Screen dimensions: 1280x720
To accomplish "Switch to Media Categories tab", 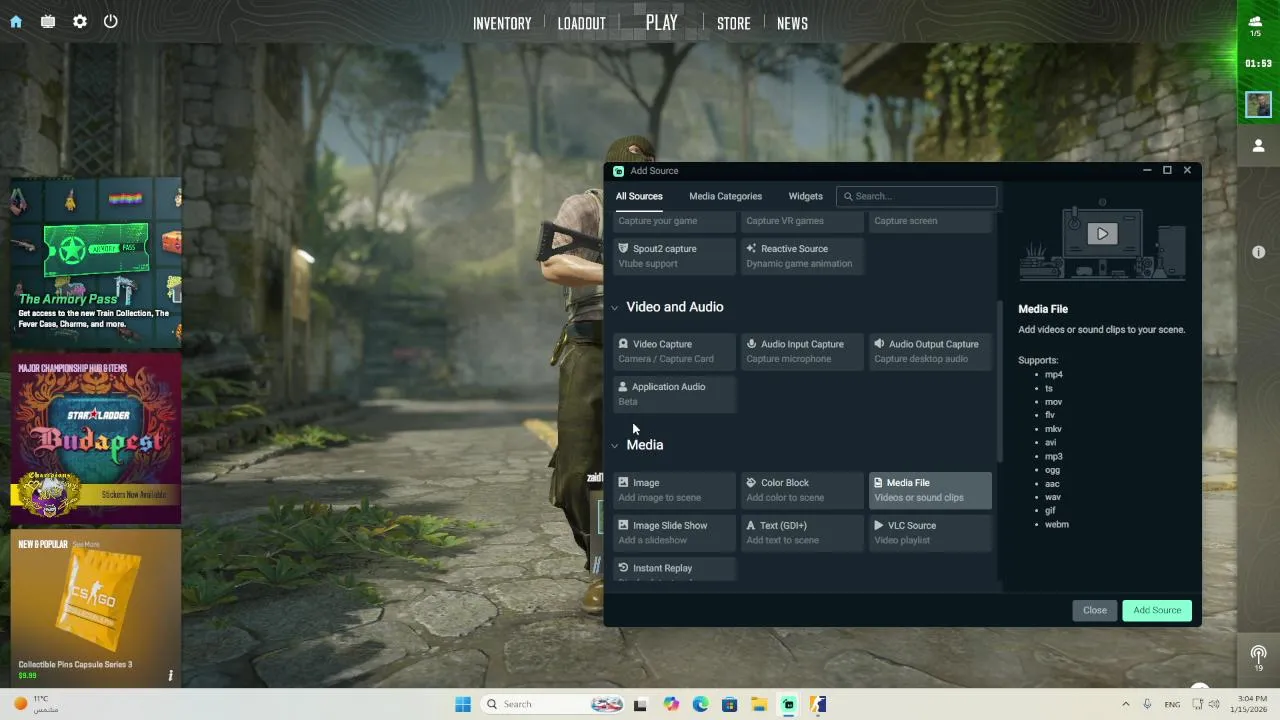I will (x=725, y=196).
